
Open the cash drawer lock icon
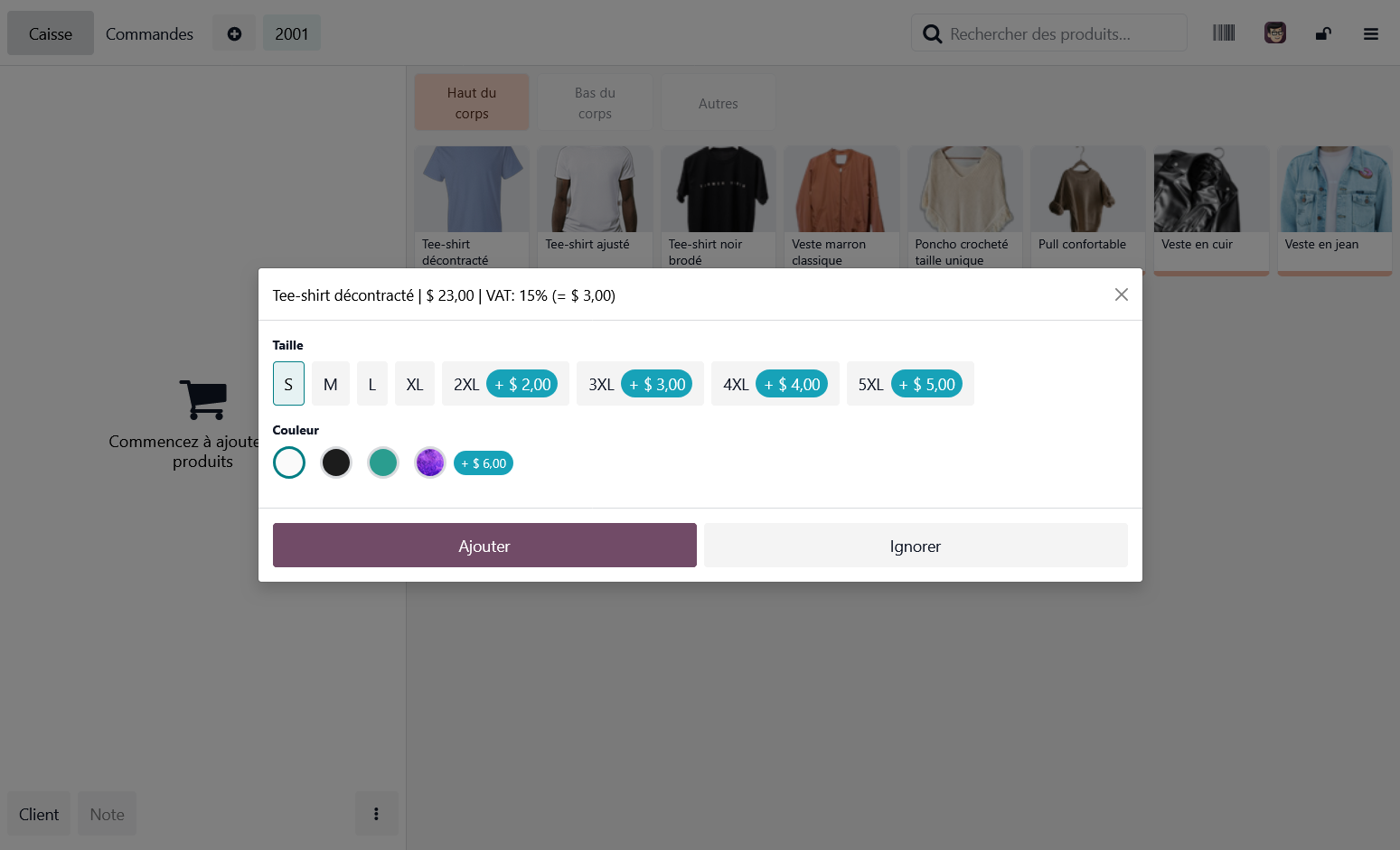[1323, 33]
